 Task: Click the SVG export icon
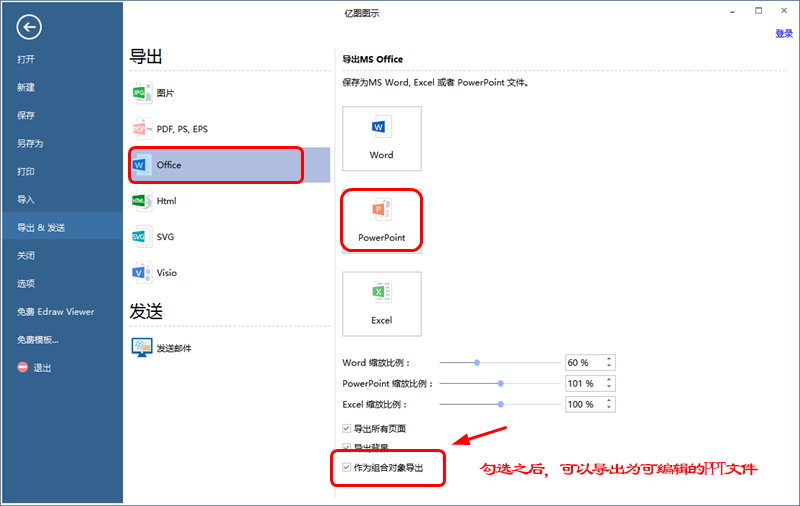click(x=142, y=237)
